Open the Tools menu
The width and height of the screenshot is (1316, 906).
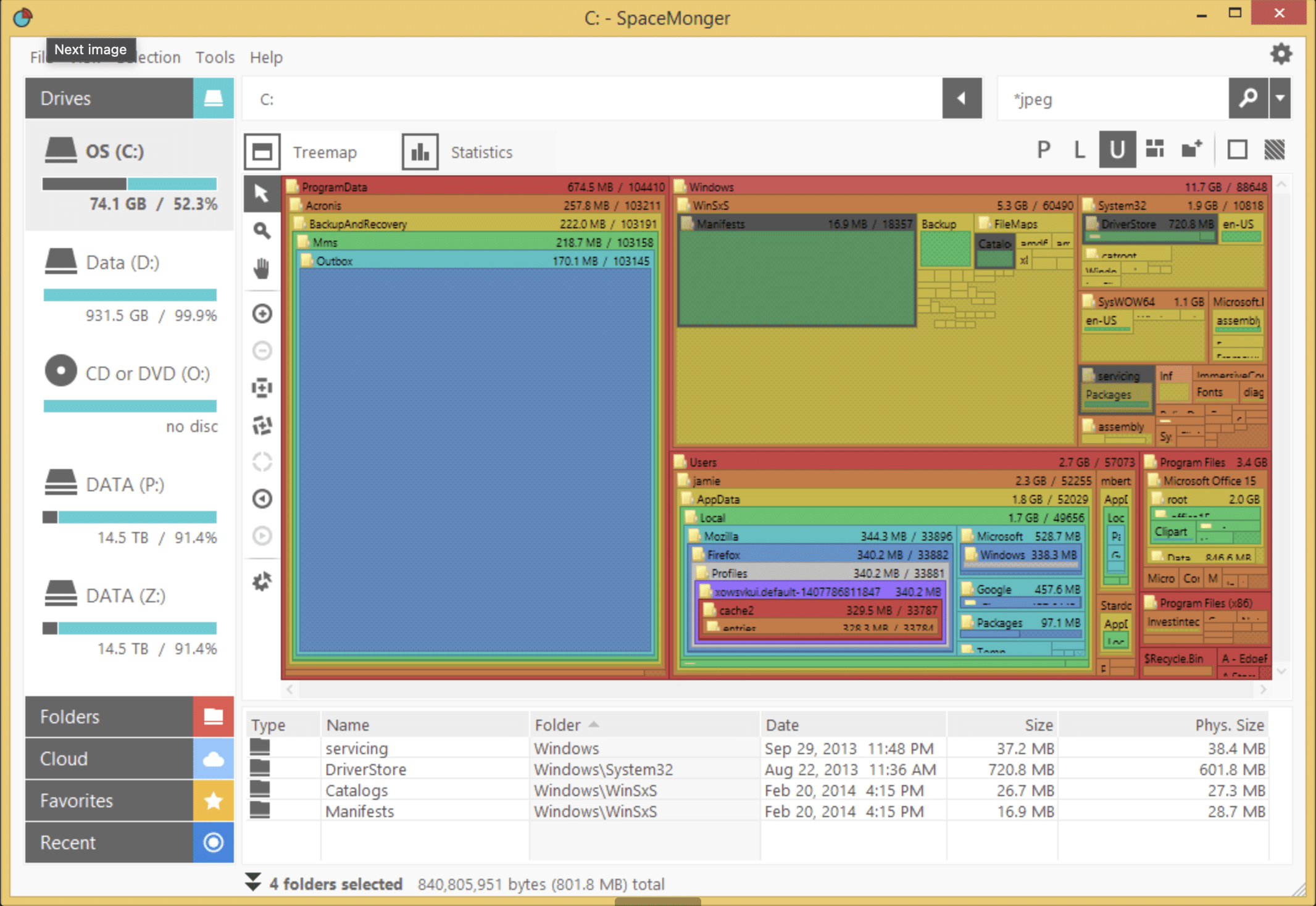click(x=214, y=57)
